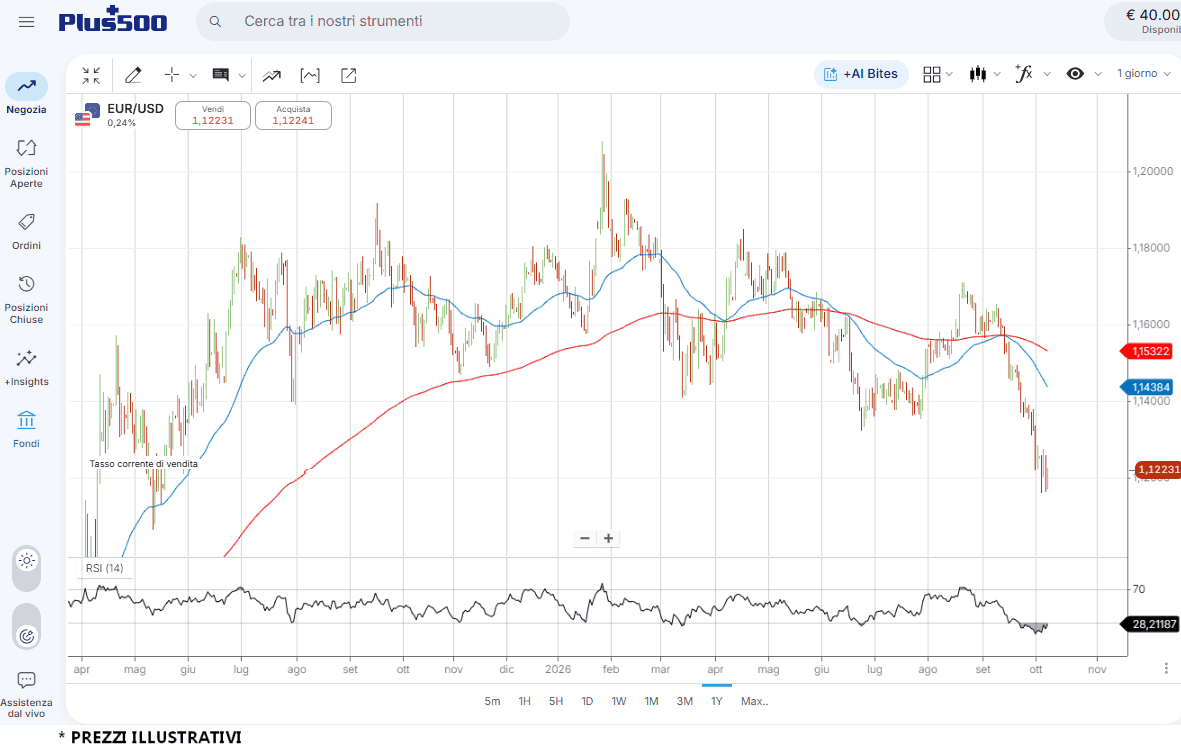
Task: Open the hamburger main menu
Action: 26,22
